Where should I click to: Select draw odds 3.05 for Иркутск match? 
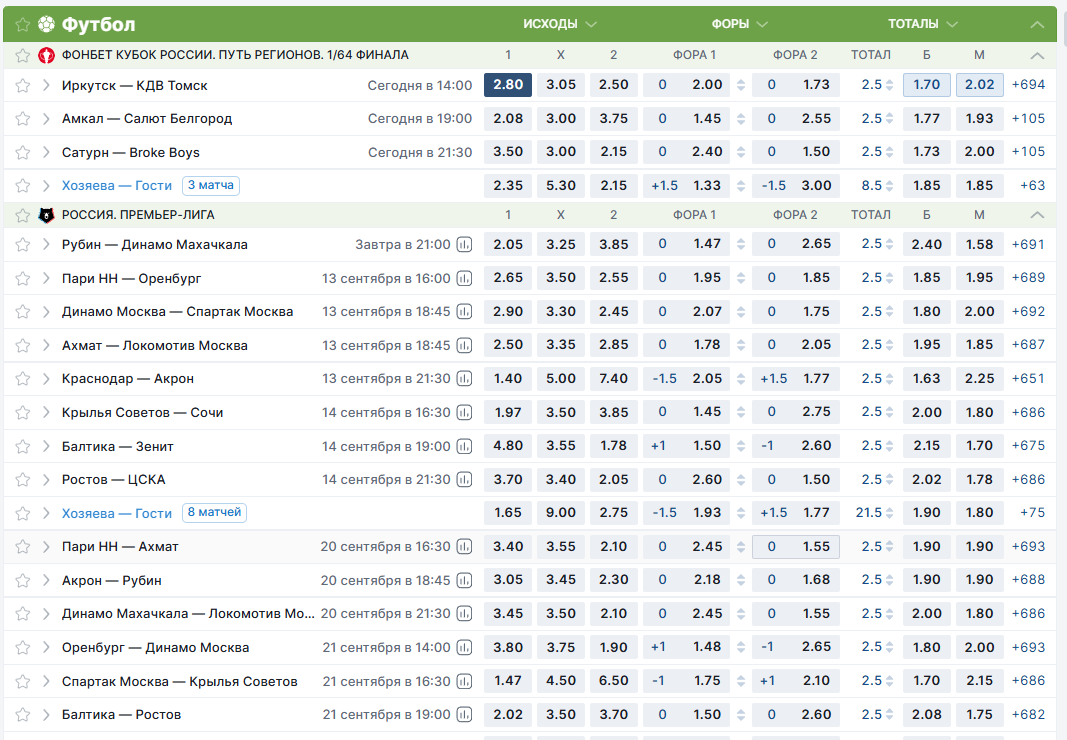pos(561,84)
